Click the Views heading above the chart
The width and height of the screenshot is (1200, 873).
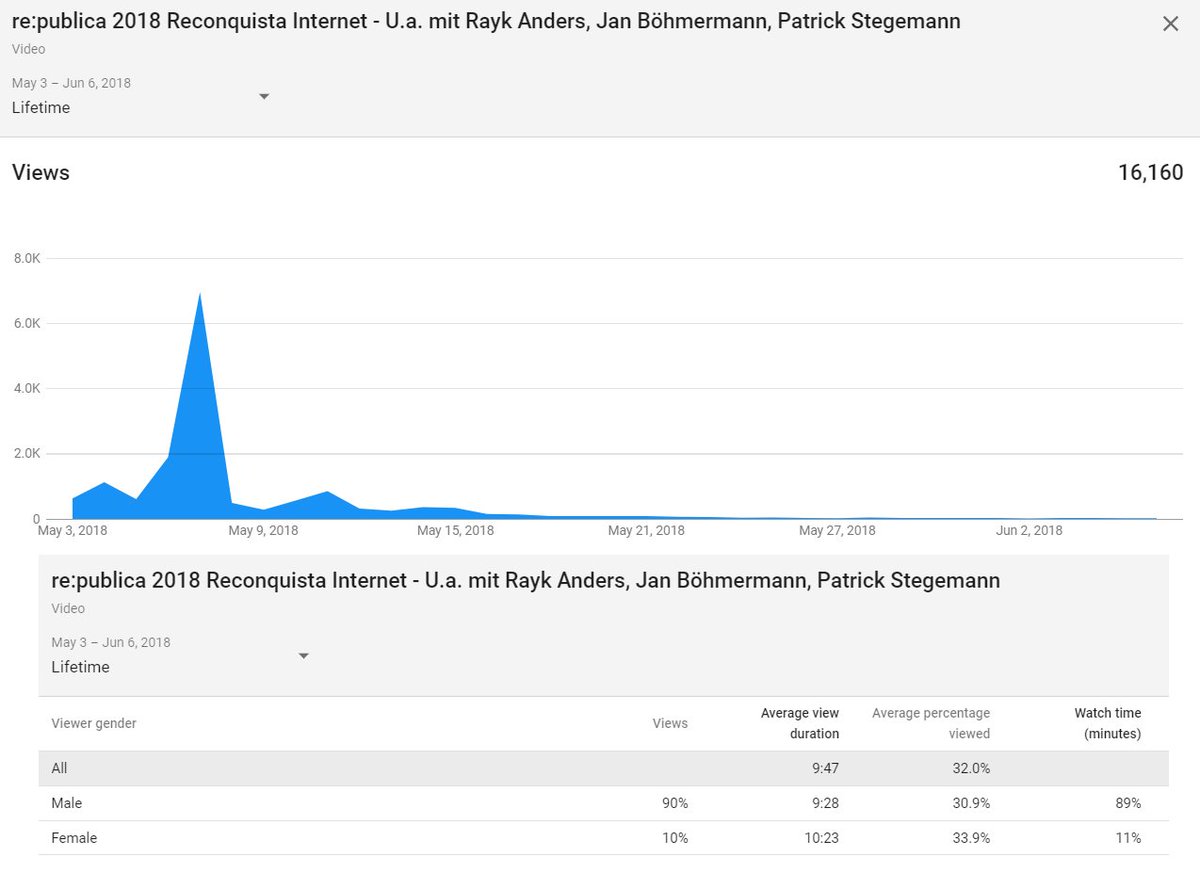point(41,172)
